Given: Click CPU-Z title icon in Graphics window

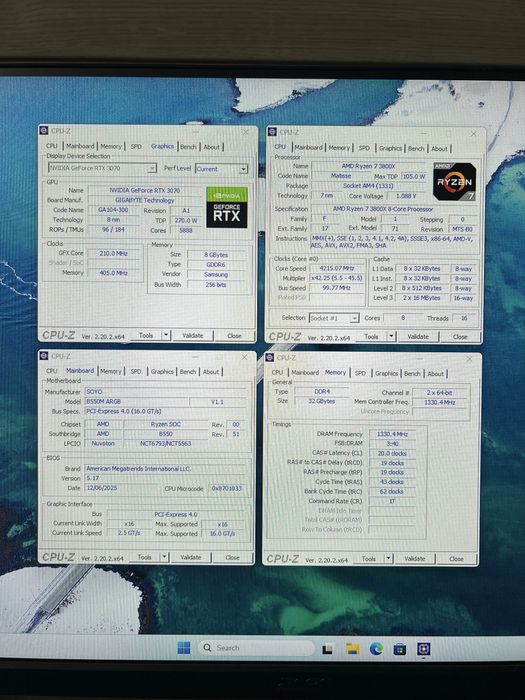Looking at the screenshot, I should 44,130.
